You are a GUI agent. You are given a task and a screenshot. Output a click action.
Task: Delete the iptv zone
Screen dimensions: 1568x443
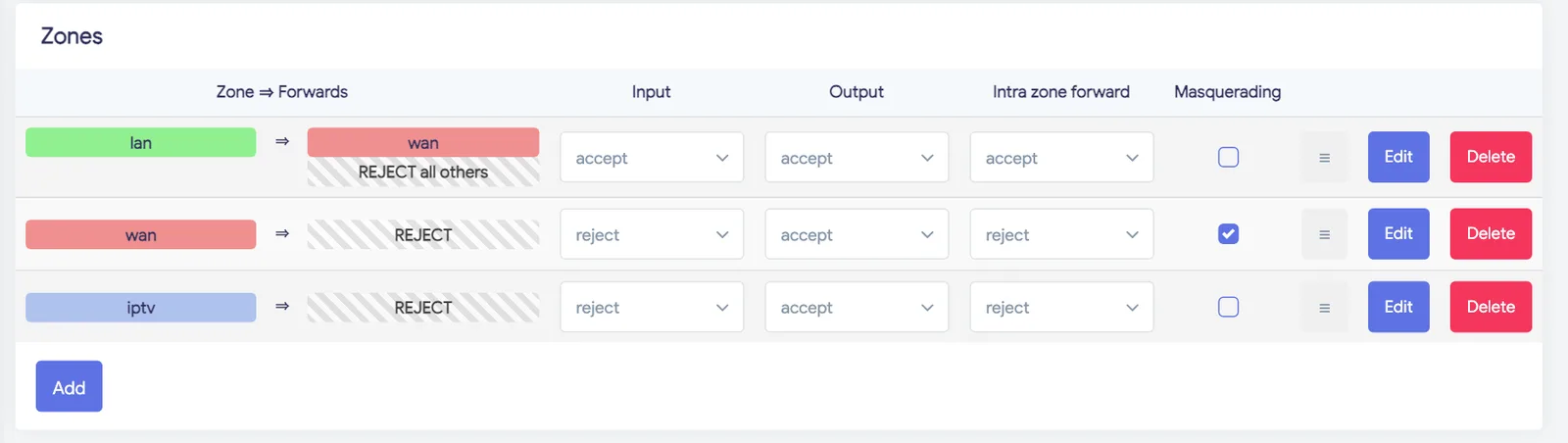[1491, 307]
